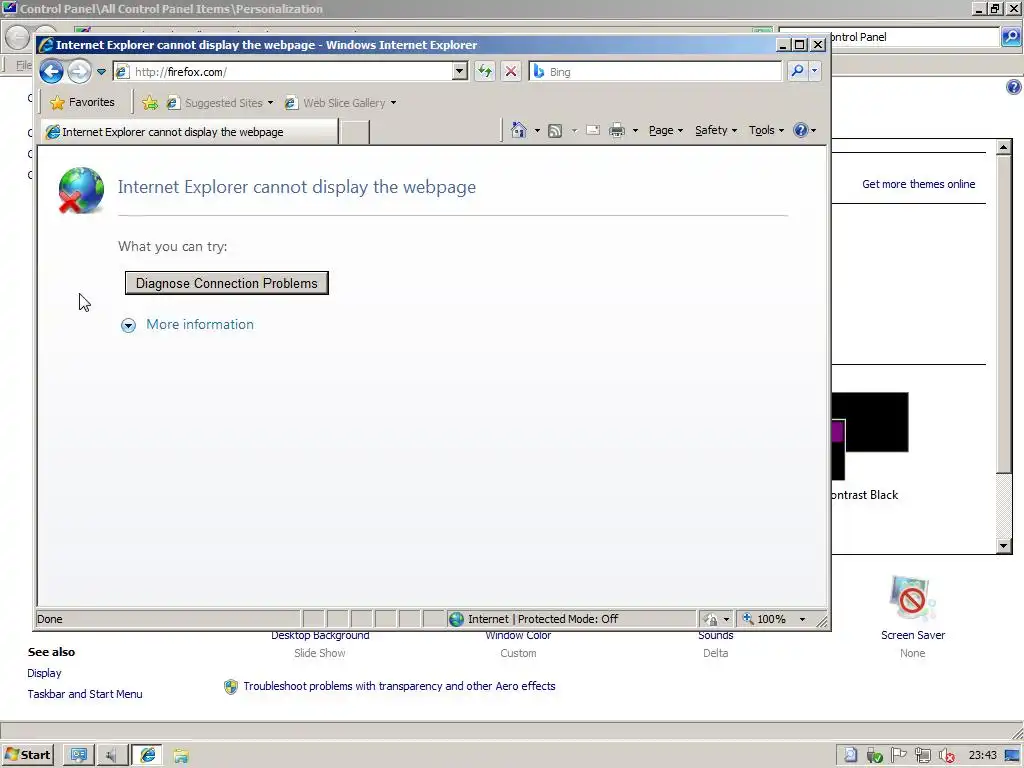Open the Page menu
The height and width of the screenshot is (768, 1024).
coord(665,131)
